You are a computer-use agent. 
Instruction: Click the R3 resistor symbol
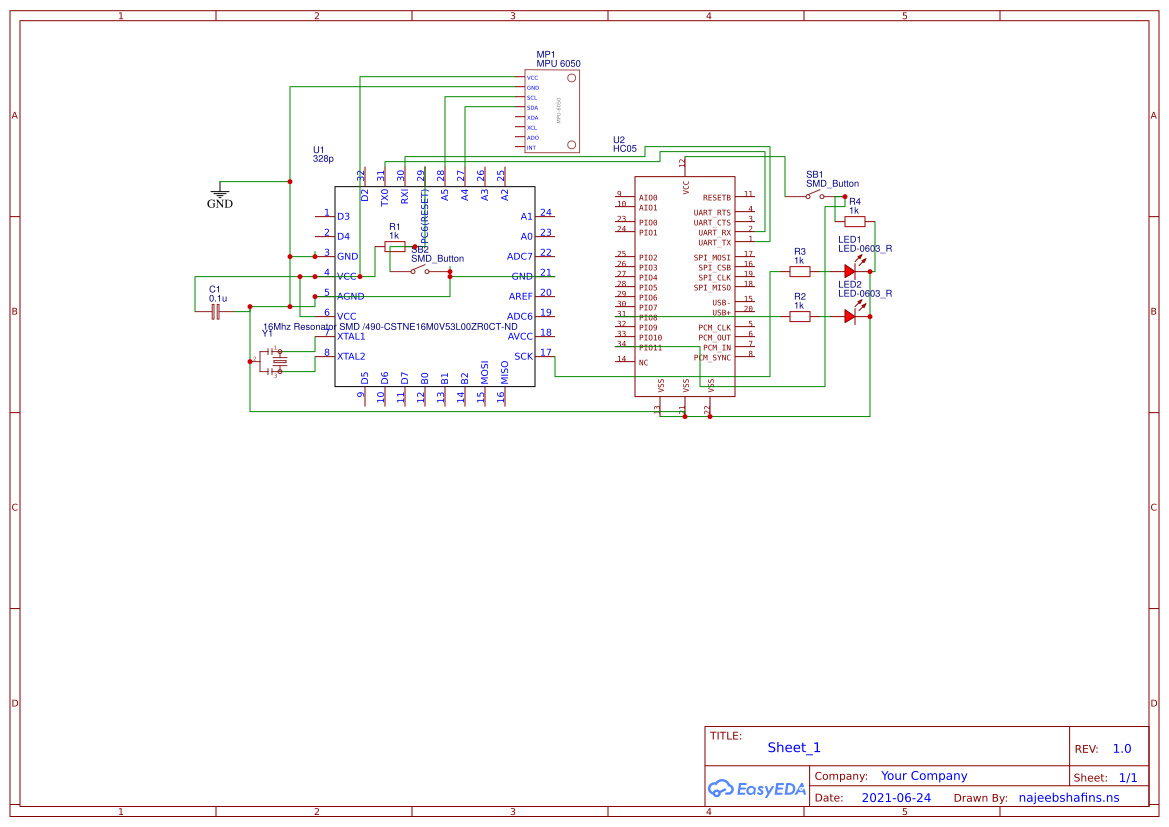[x=799, y=270]
